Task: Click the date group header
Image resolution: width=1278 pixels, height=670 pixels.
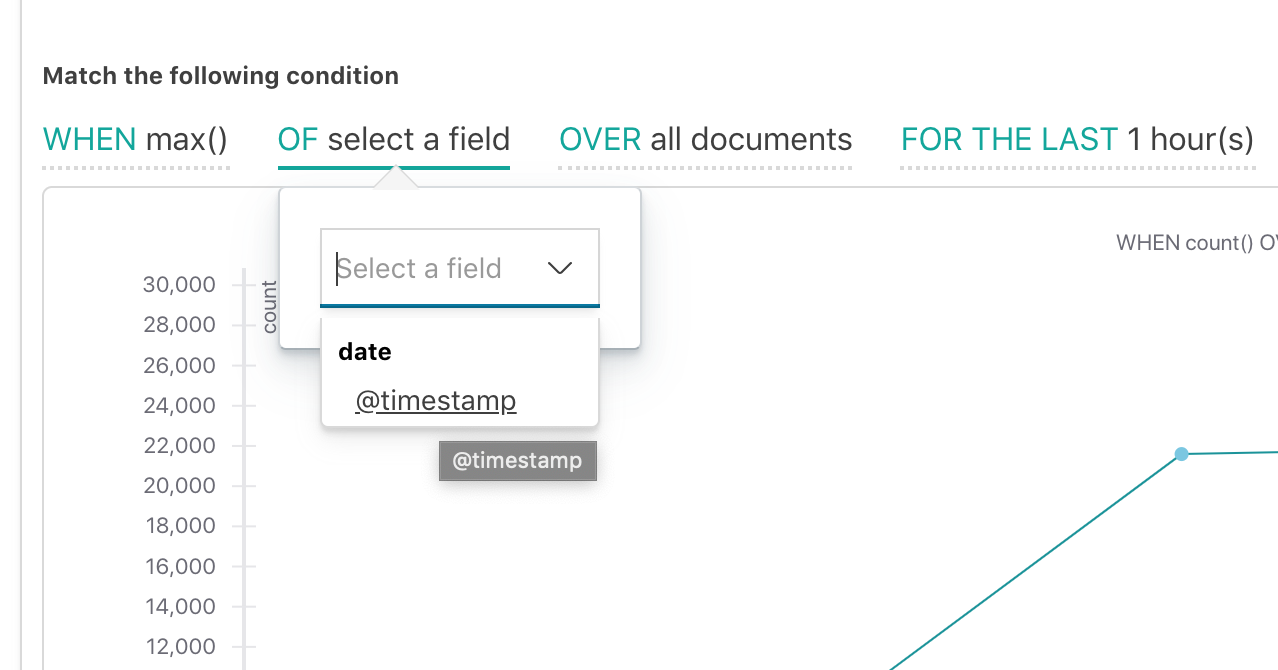Action: point(364,351)
